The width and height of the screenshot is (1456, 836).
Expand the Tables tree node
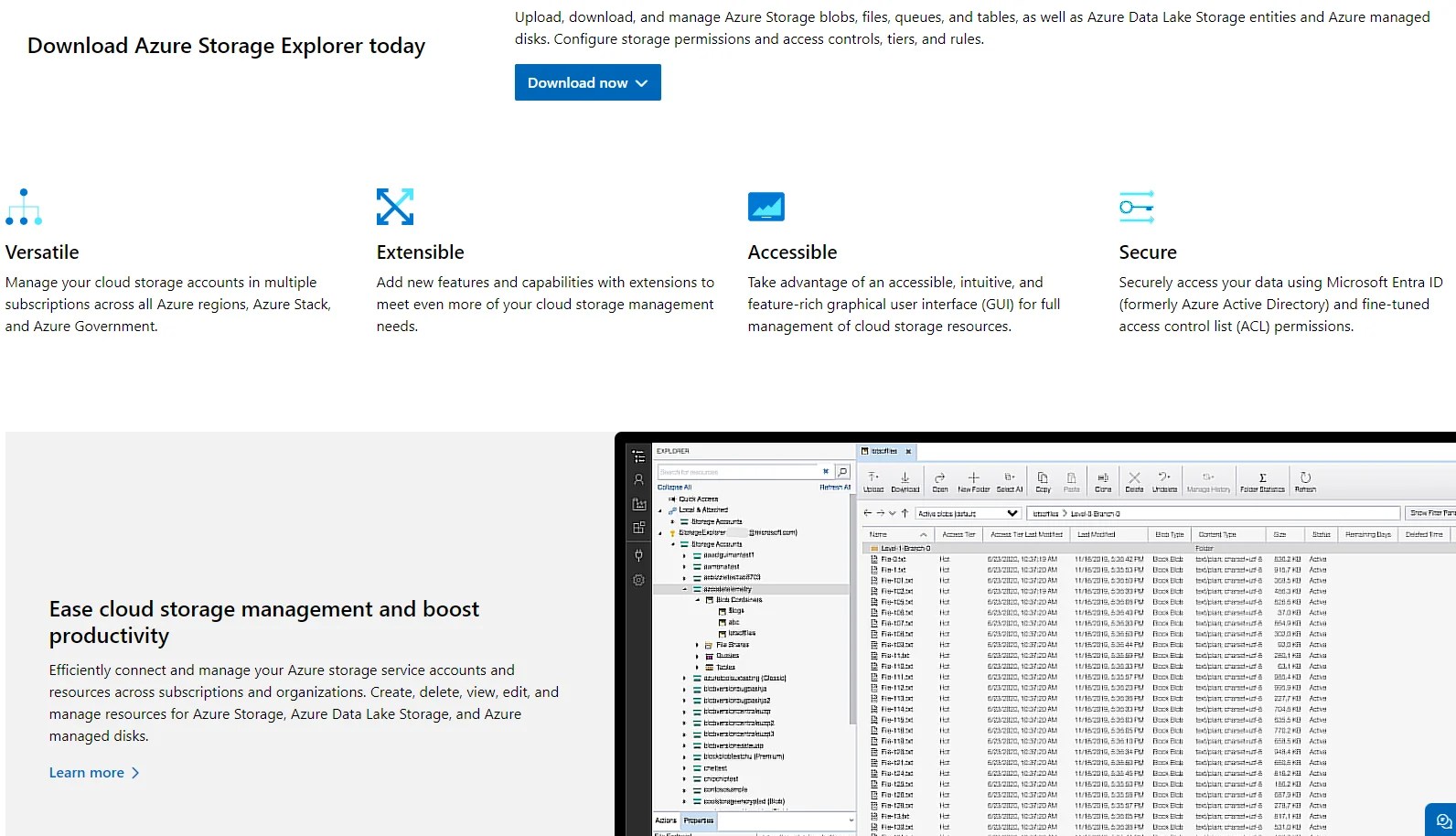click(697, 667)
